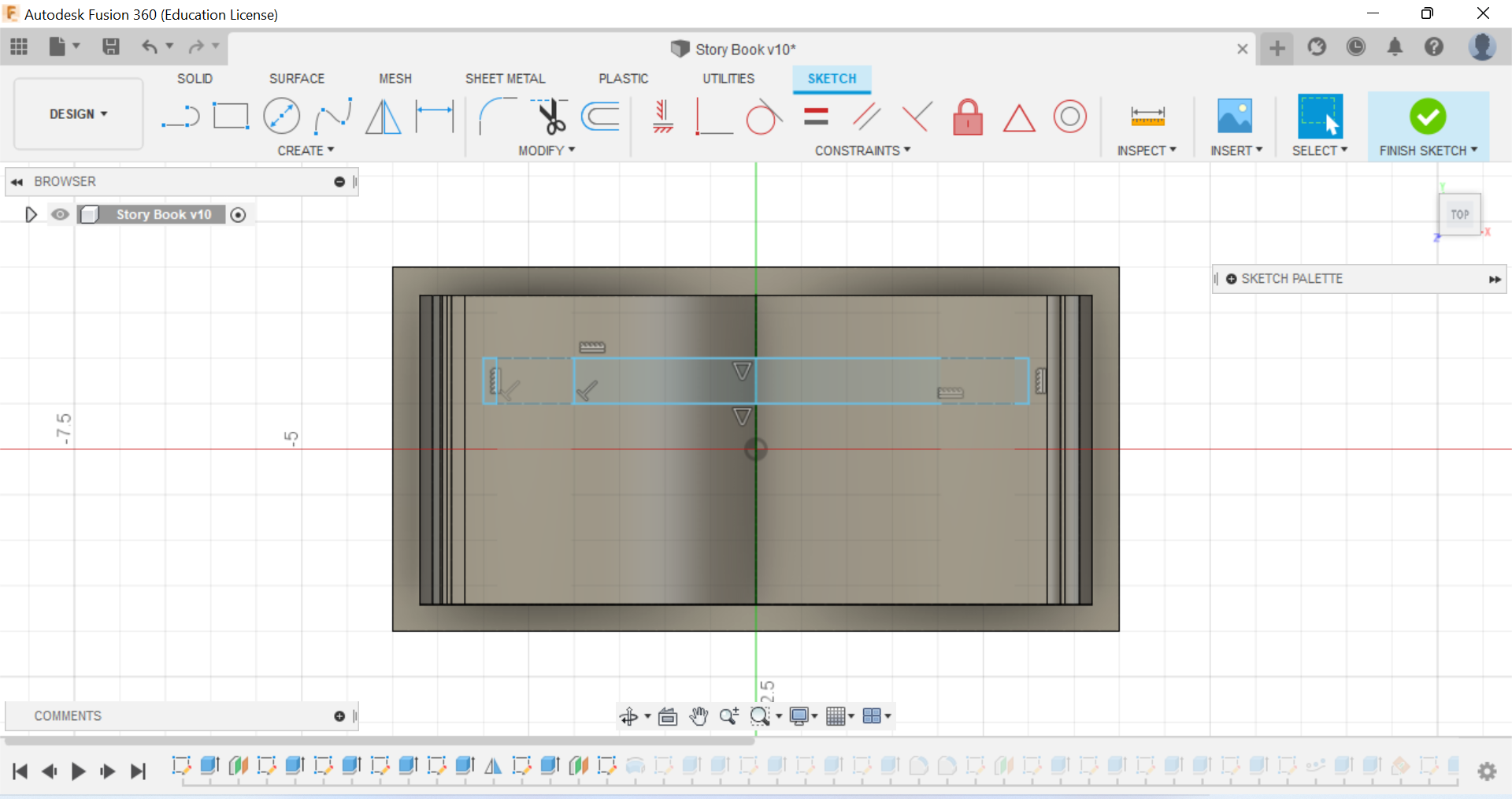Open the File menu dropdown
The image size is (1512, 799).
click(x=64, y=47)
